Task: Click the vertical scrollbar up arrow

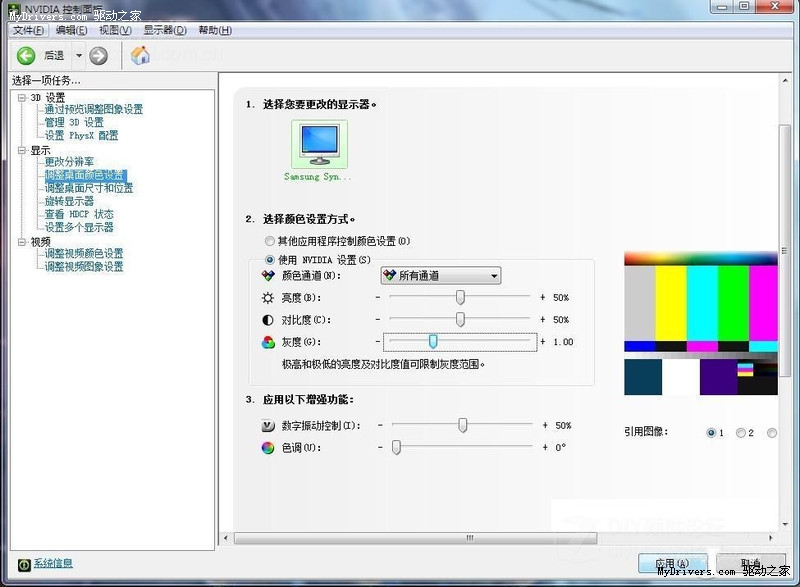Action: pos(785,81)
